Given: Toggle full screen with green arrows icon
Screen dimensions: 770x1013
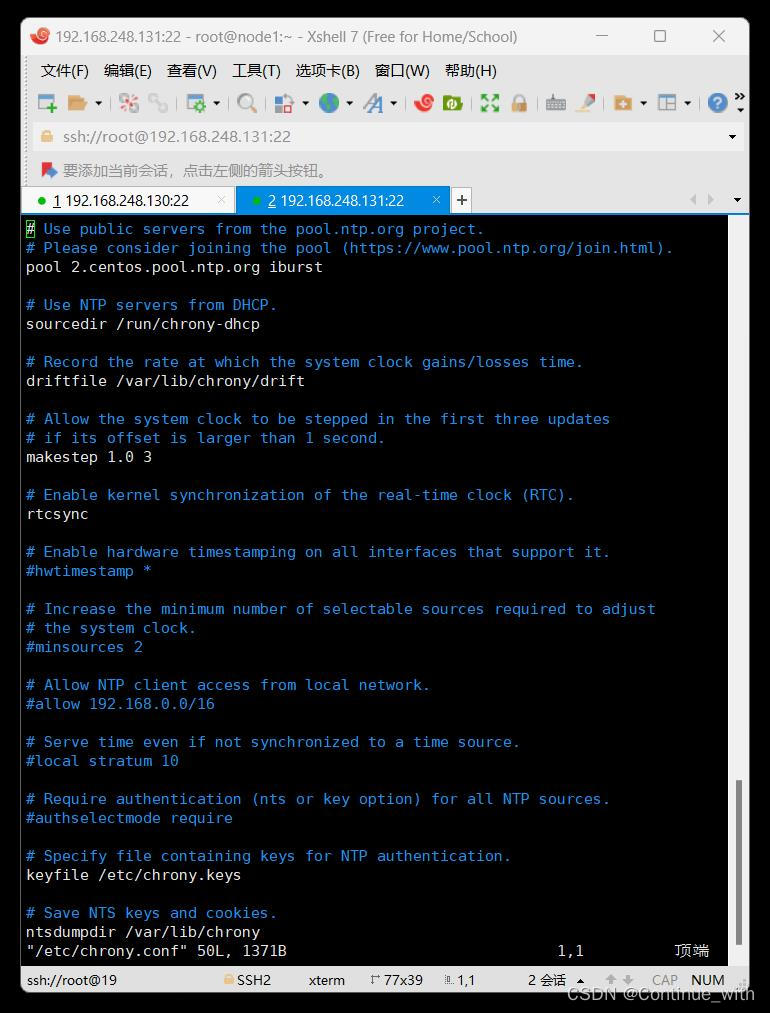Looking at the screenshot, I should (490, 103).
